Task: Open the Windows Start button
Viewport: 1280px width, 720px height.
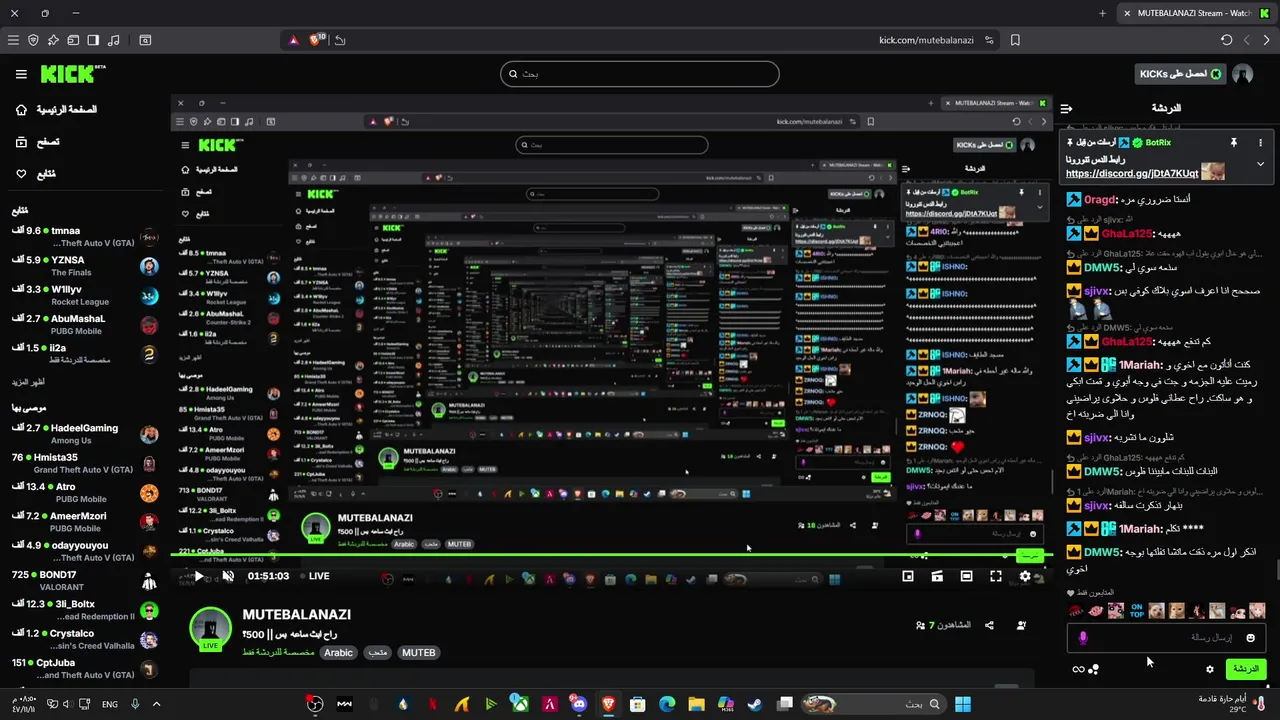Action: tap(963, 704)
